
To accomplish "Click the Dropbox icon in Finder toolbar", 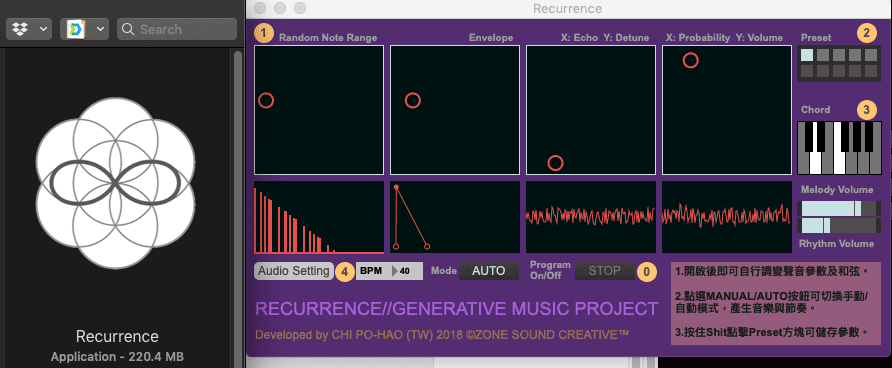I will point(20,29).
